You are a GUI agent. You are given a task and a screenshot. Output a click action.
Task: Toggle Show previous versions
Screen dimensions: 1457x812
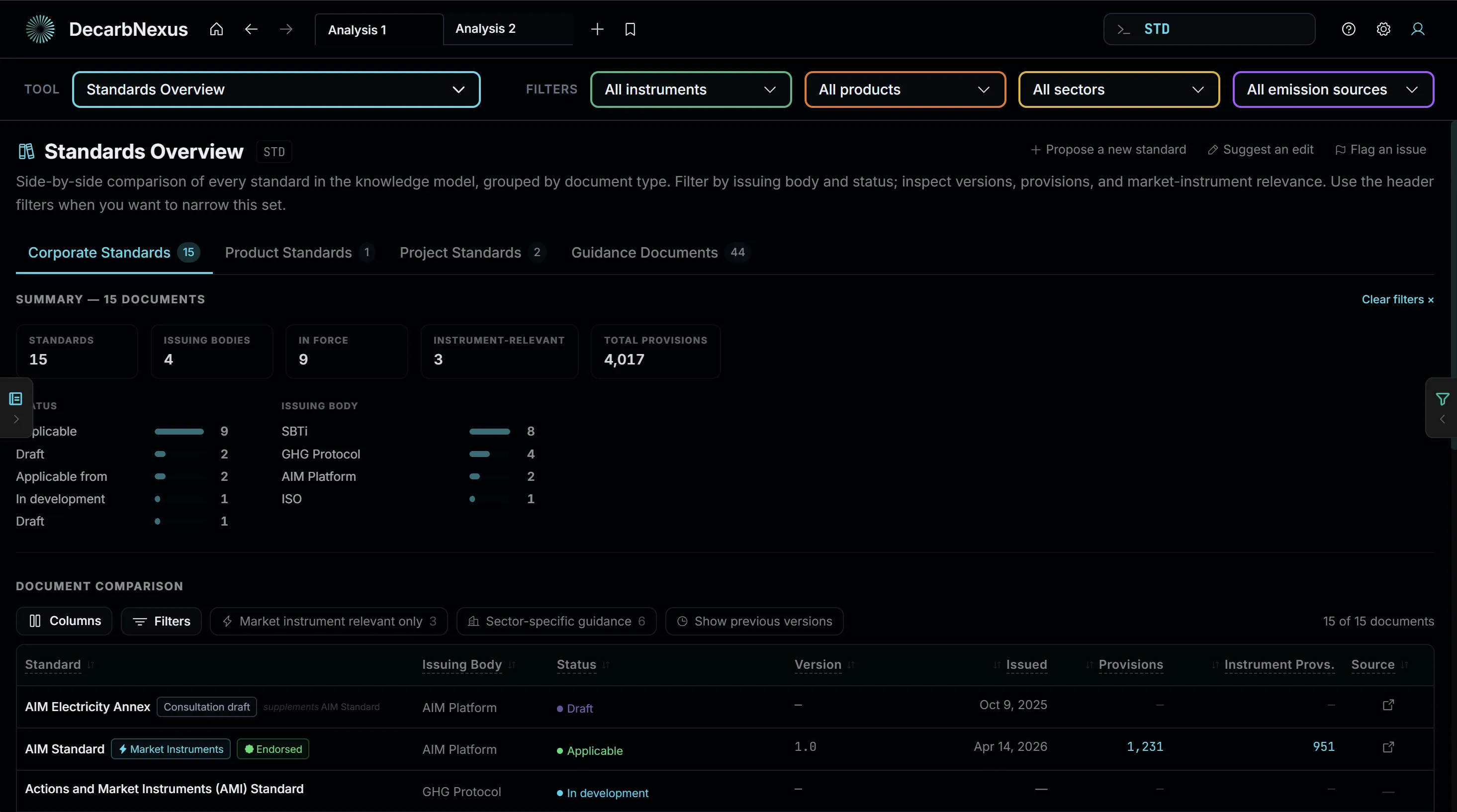coord(754,622)
